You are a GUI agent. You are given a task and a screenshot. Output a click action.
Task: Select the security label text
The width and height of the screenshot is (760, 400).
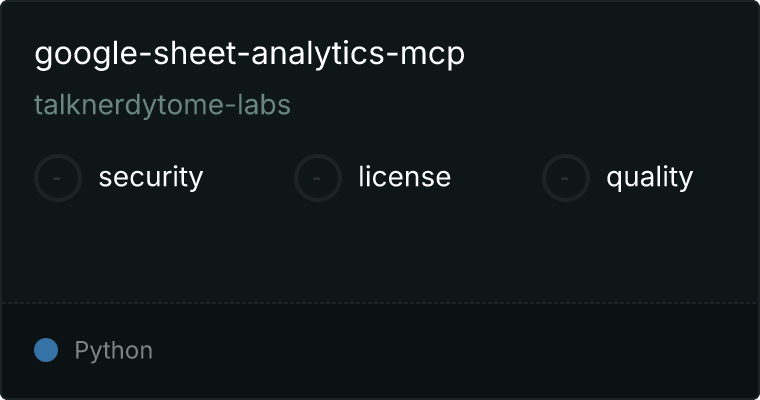click(x=151, y=177)
